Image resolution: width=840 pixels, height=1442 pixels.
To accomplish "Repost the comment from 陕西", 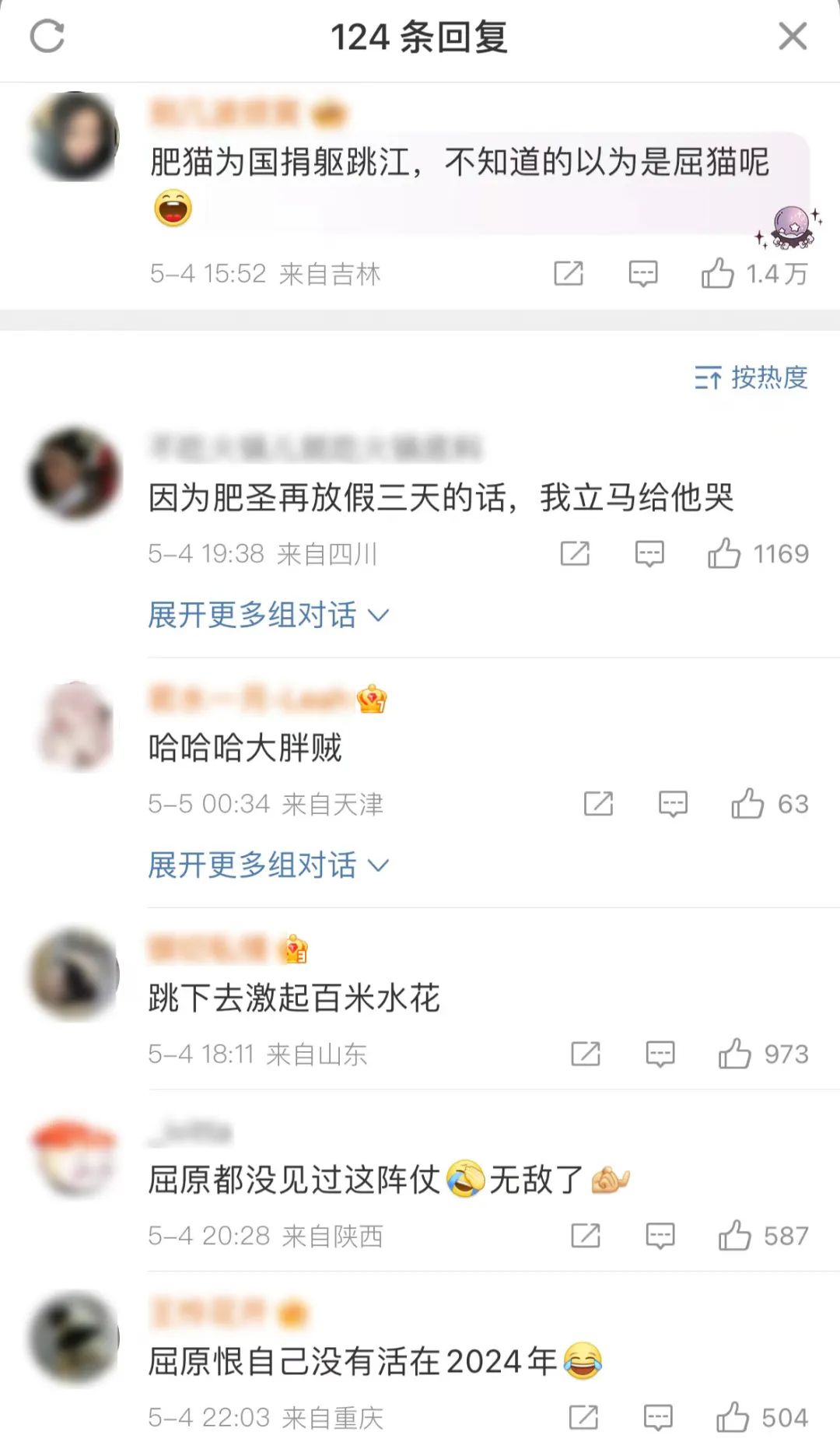I will coord(586,1235).
